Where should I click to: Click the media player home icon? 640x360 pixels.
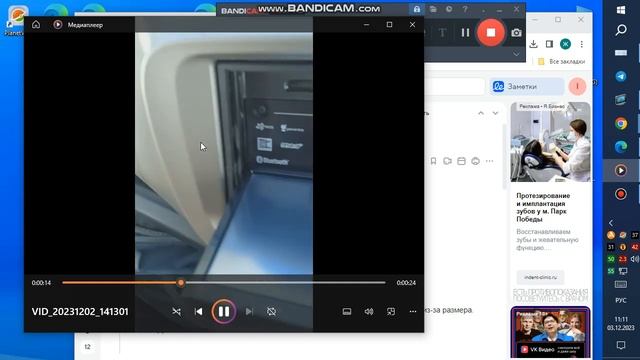click(x=36, y=24)
